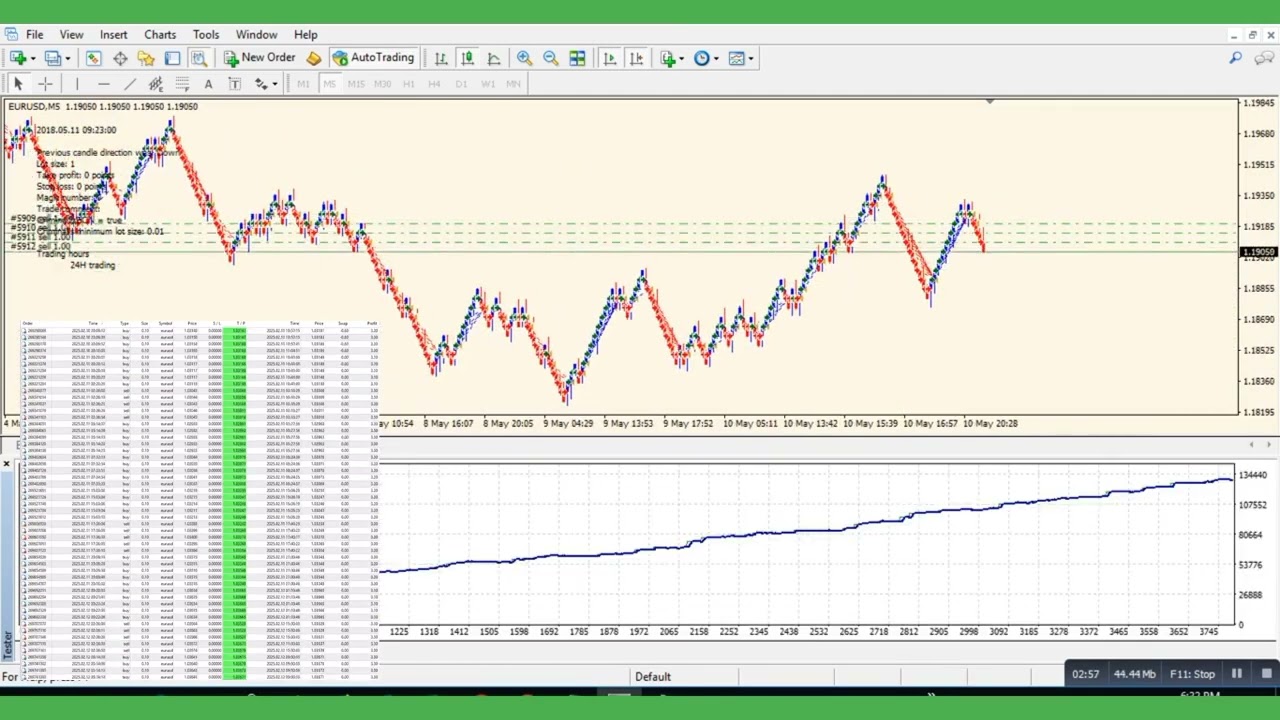Select the Trendline drawing tool

click(129, 84)
